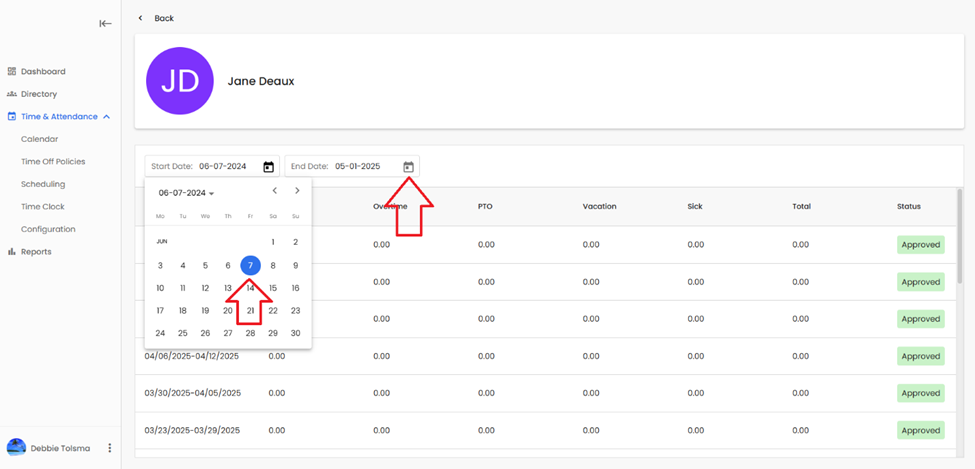Open Time Clock from the sidebar
Image resolution: width=975 pixels, height=469 pixels.
[43, 207]
